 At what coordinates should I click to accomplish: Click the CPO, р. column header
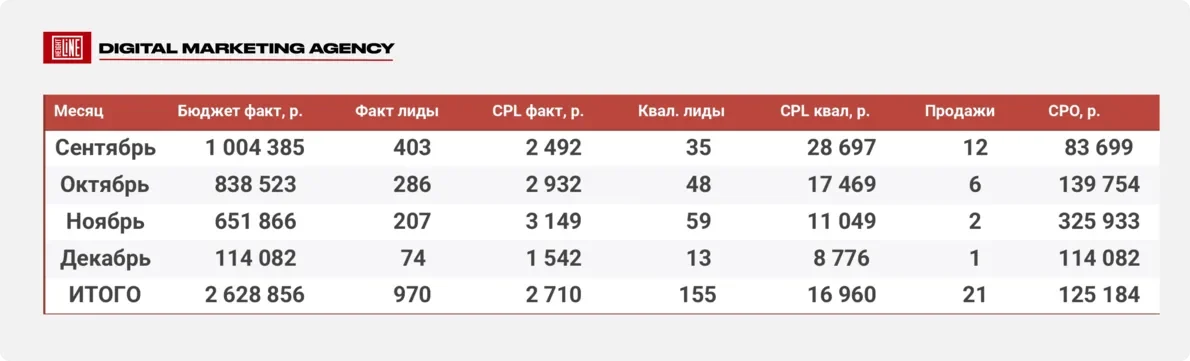coord(1074,111)
